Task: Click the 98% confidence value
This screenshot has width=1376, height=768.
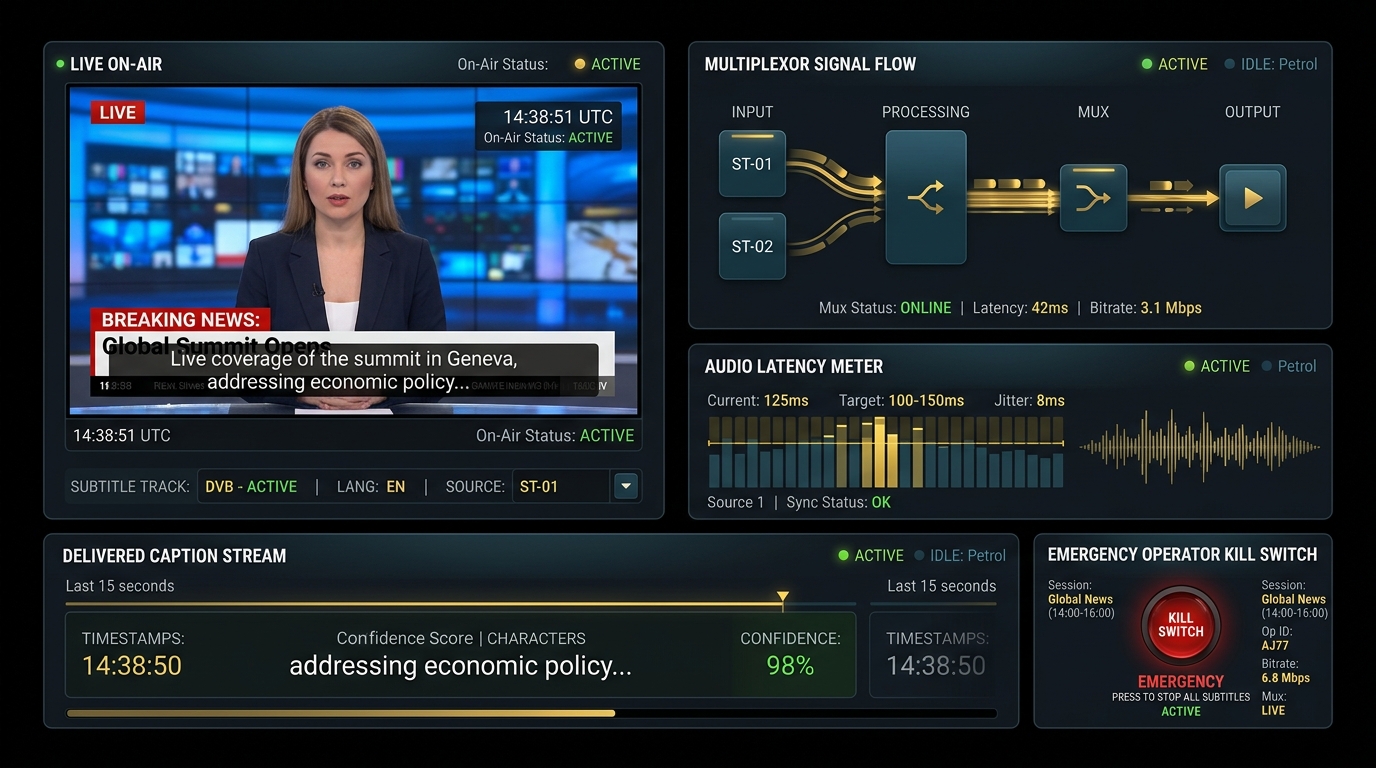Action: tap(790, 665)
